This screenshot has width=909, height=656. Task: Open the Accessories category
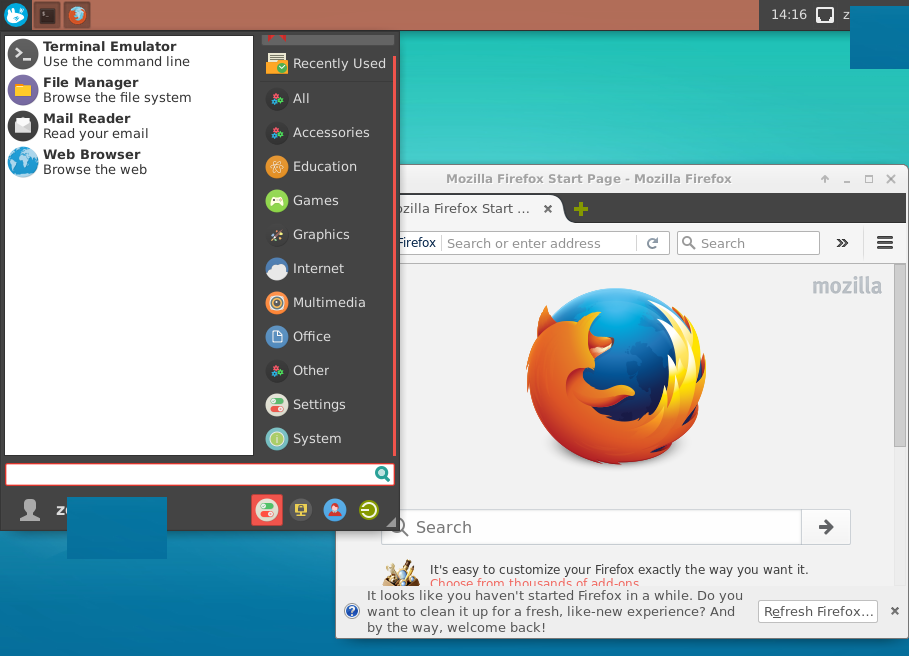(326, 133)
